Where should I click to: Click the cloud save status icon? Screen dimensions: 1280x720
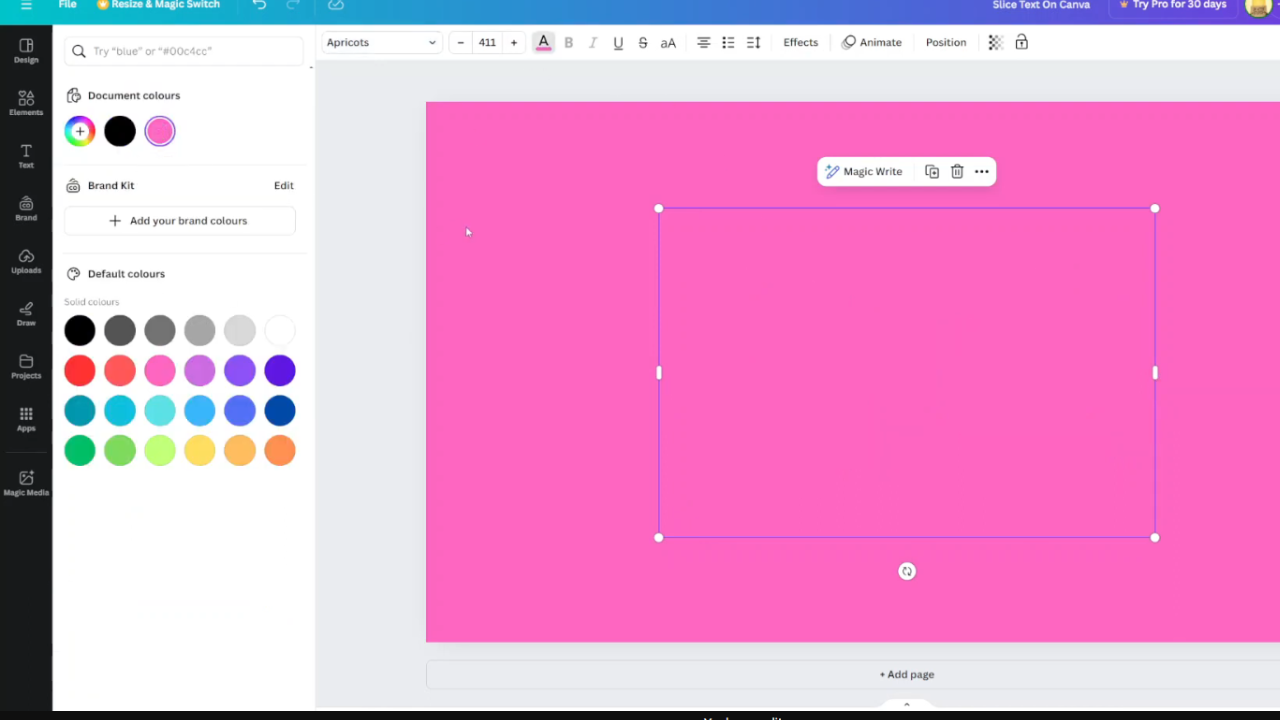coord(336,5)
